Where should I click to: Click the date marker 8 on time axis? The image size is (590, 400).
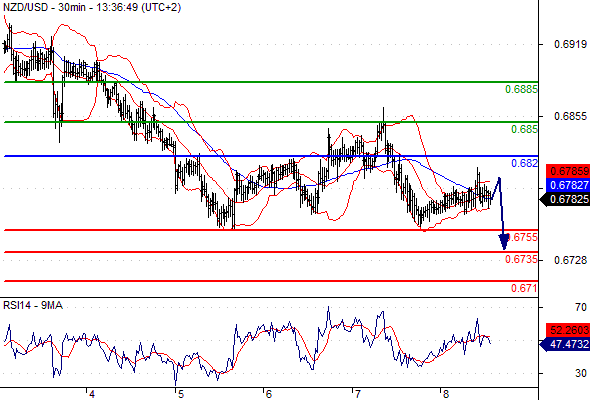(446, 394)
